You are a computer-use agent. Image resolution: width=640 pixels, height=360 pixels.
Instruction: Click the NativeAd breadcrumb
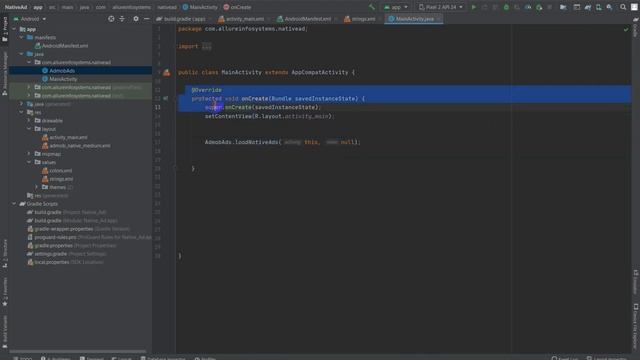pos(16,7)
